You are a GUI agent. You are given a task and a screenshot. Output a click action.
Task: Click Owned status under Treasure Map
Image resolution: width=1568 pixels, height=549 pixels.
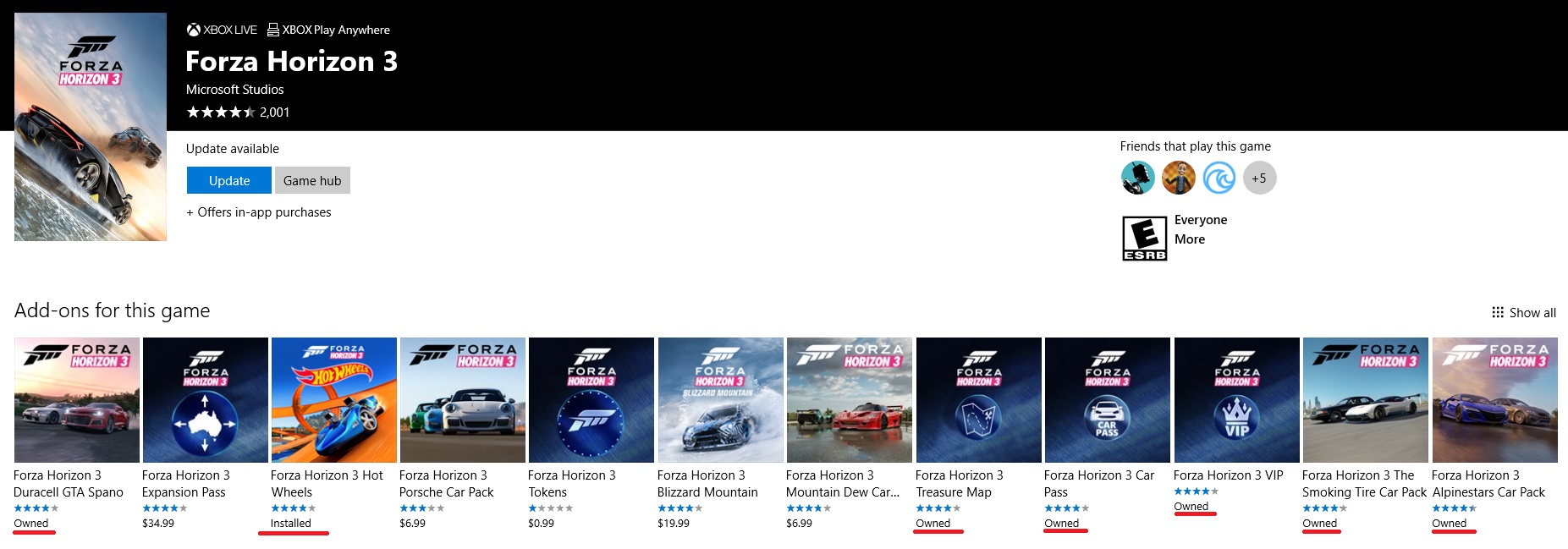933,524
